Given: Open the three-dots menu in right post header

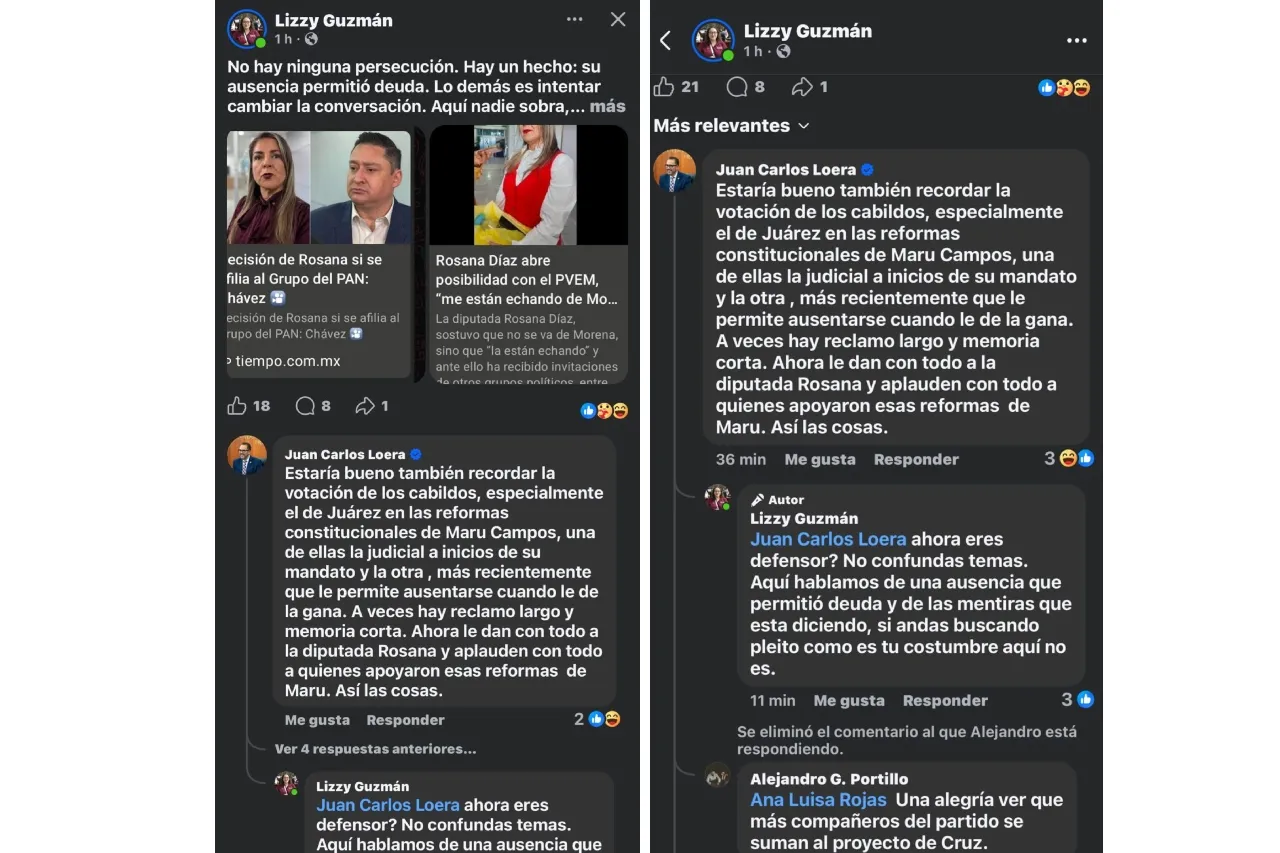Looking at the screenshot, I should coord(1076,41).
